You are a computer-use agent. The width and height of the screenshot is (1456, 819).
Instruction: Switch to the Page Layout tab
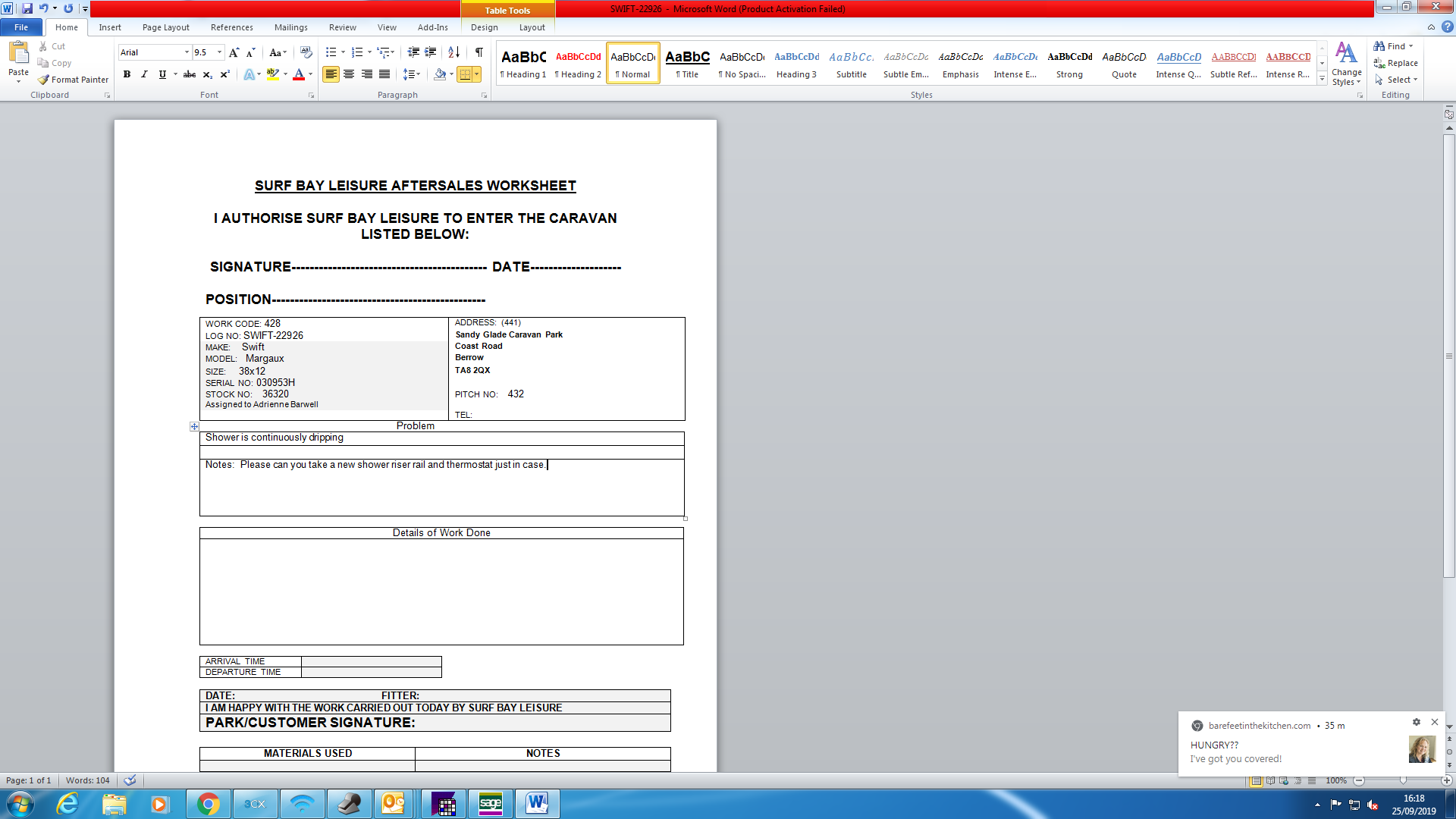165,27
